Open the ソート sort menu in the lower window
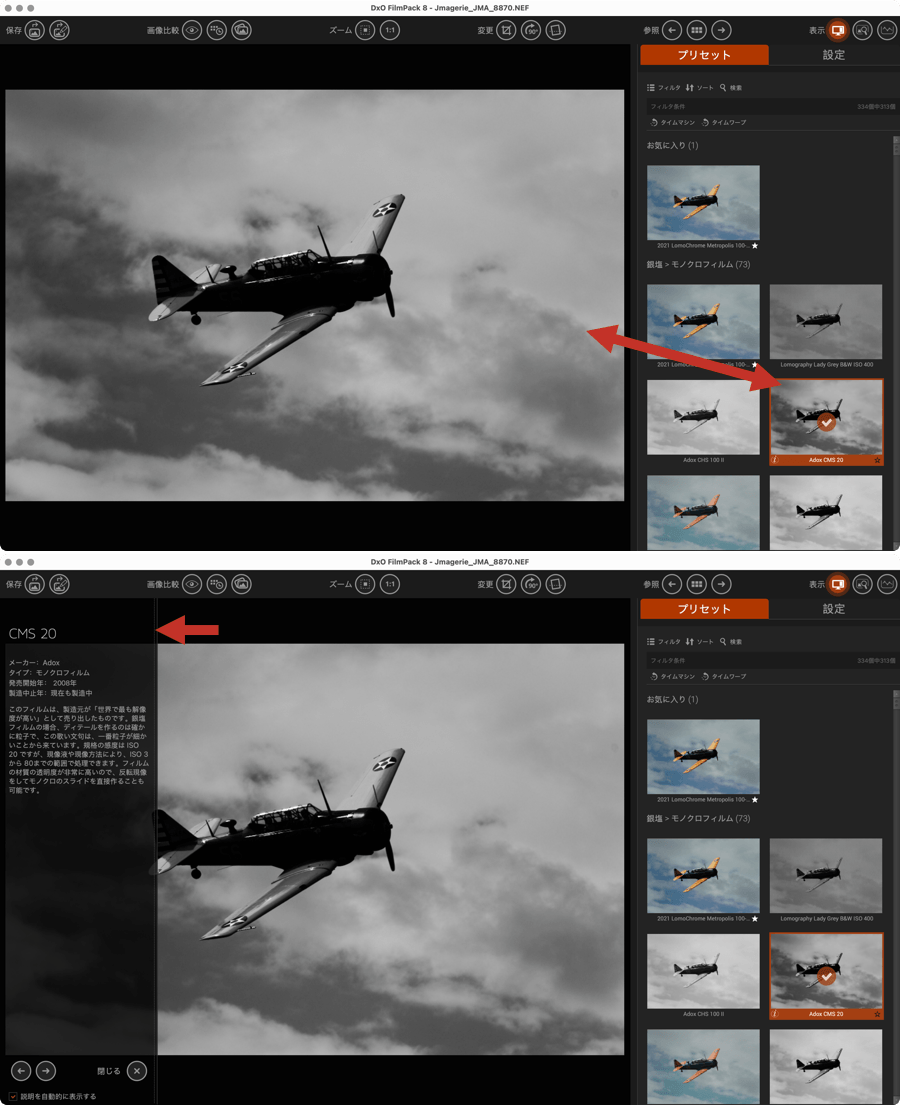Image resolution: width=900 pixels, height=1105 pixels. (700, 642)
